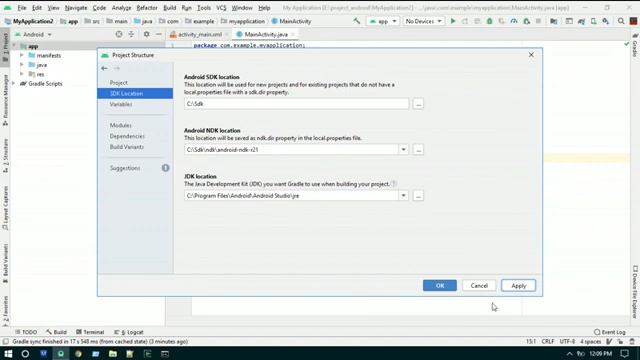
Task: Browse for Android SDK location with ellipsis button
Action: pyautogui.click(x=418, y=104)
